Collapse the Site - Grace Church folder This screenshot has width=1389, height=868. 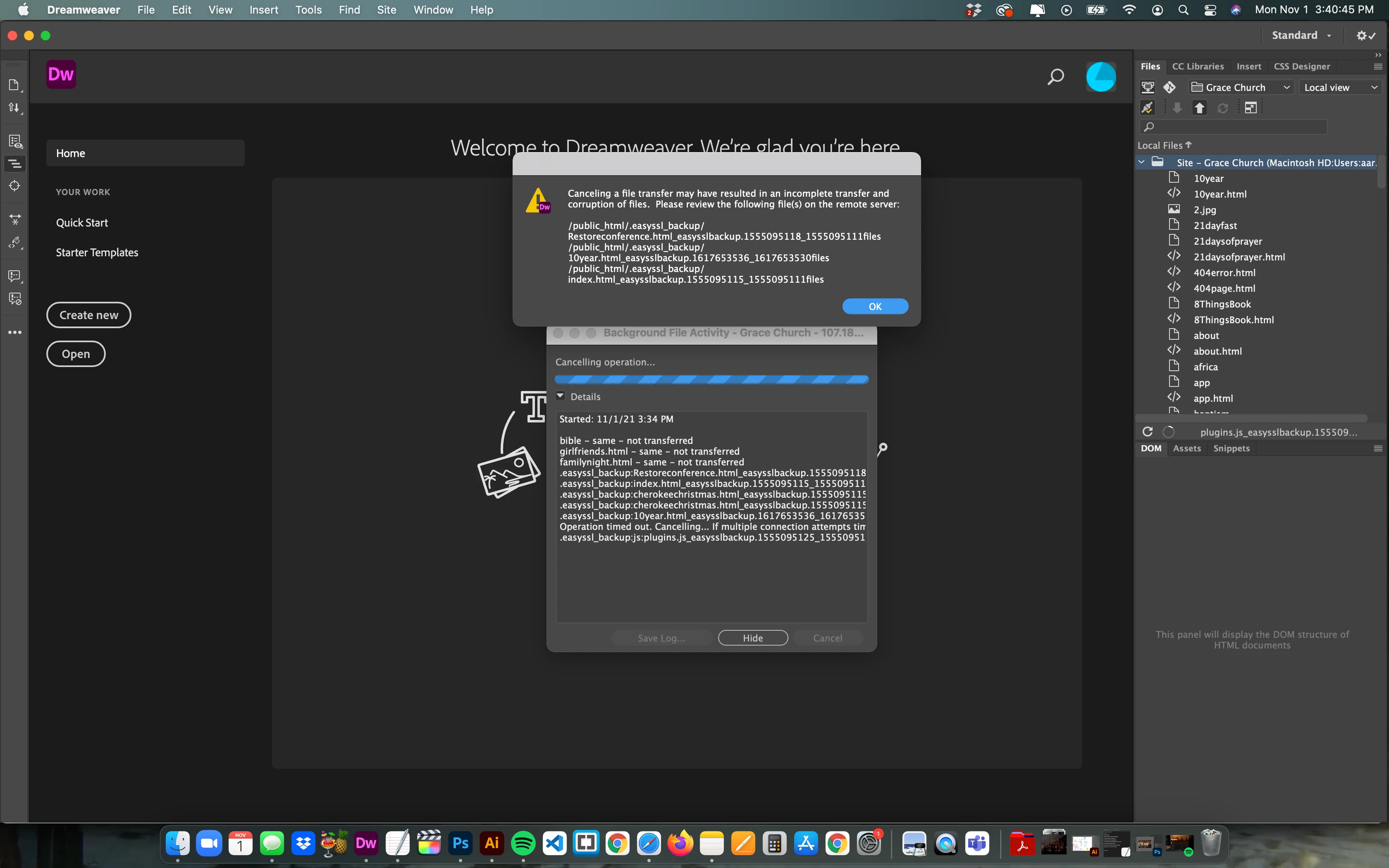tap(1142, 162)
